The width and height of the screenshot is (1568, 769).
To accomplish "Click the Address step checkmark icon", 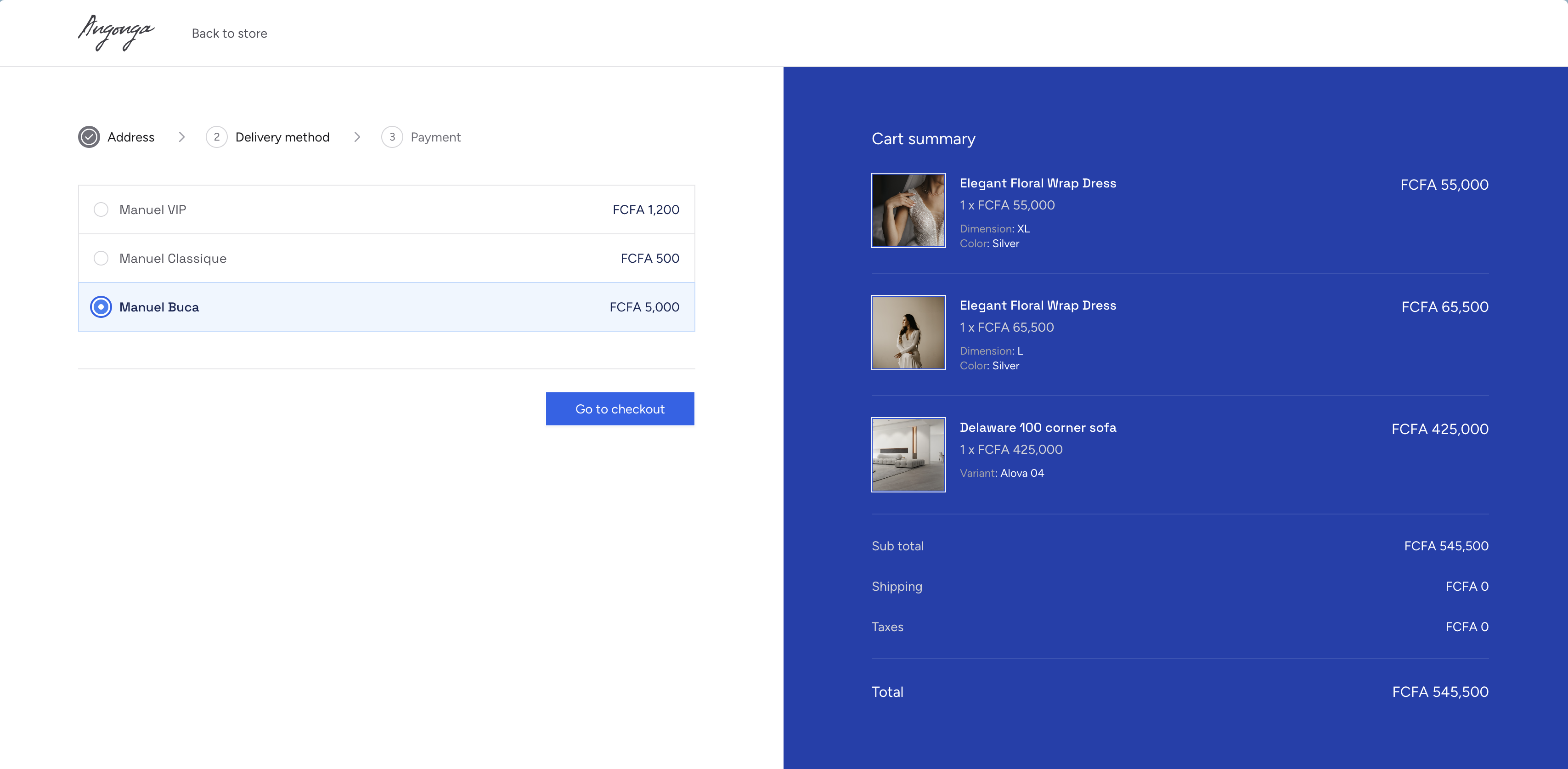I will [89, 137].
